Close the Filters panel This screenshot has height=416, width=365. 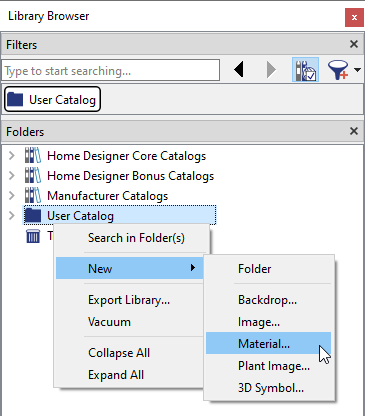(354, 44)
